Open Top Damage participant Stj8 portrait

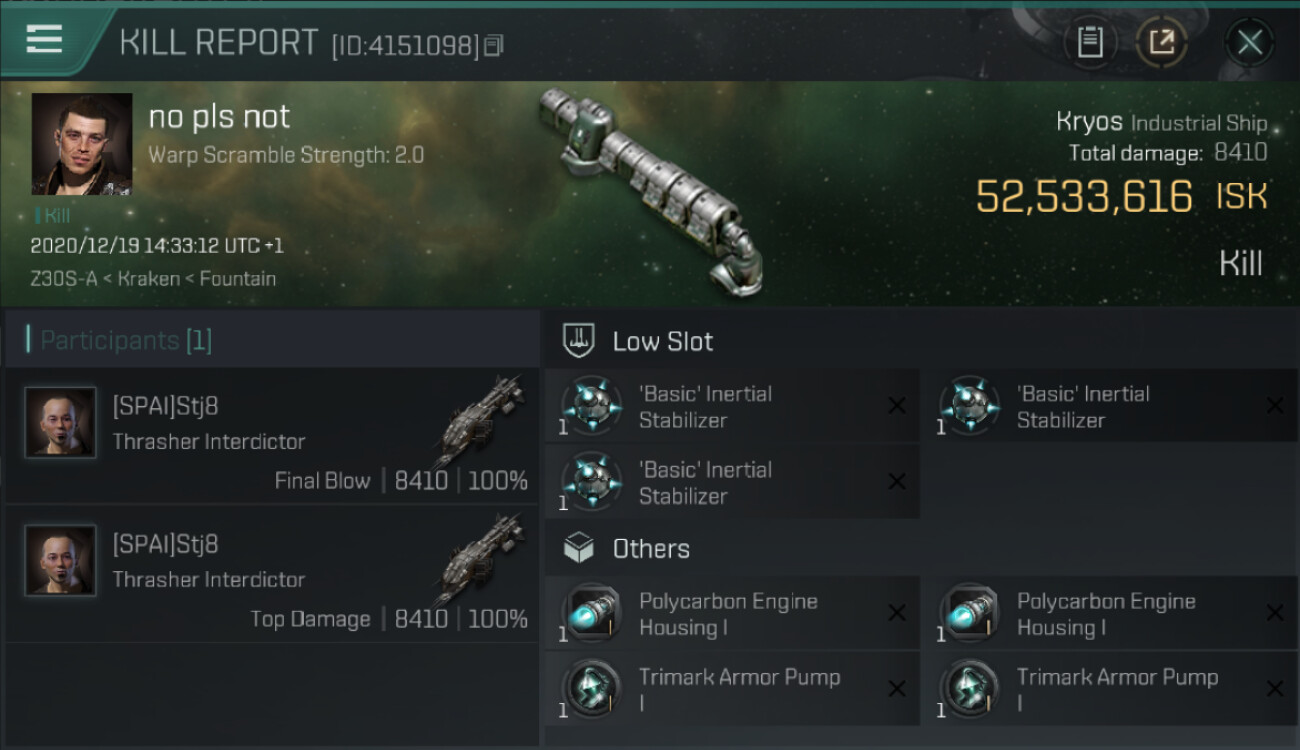61,561
